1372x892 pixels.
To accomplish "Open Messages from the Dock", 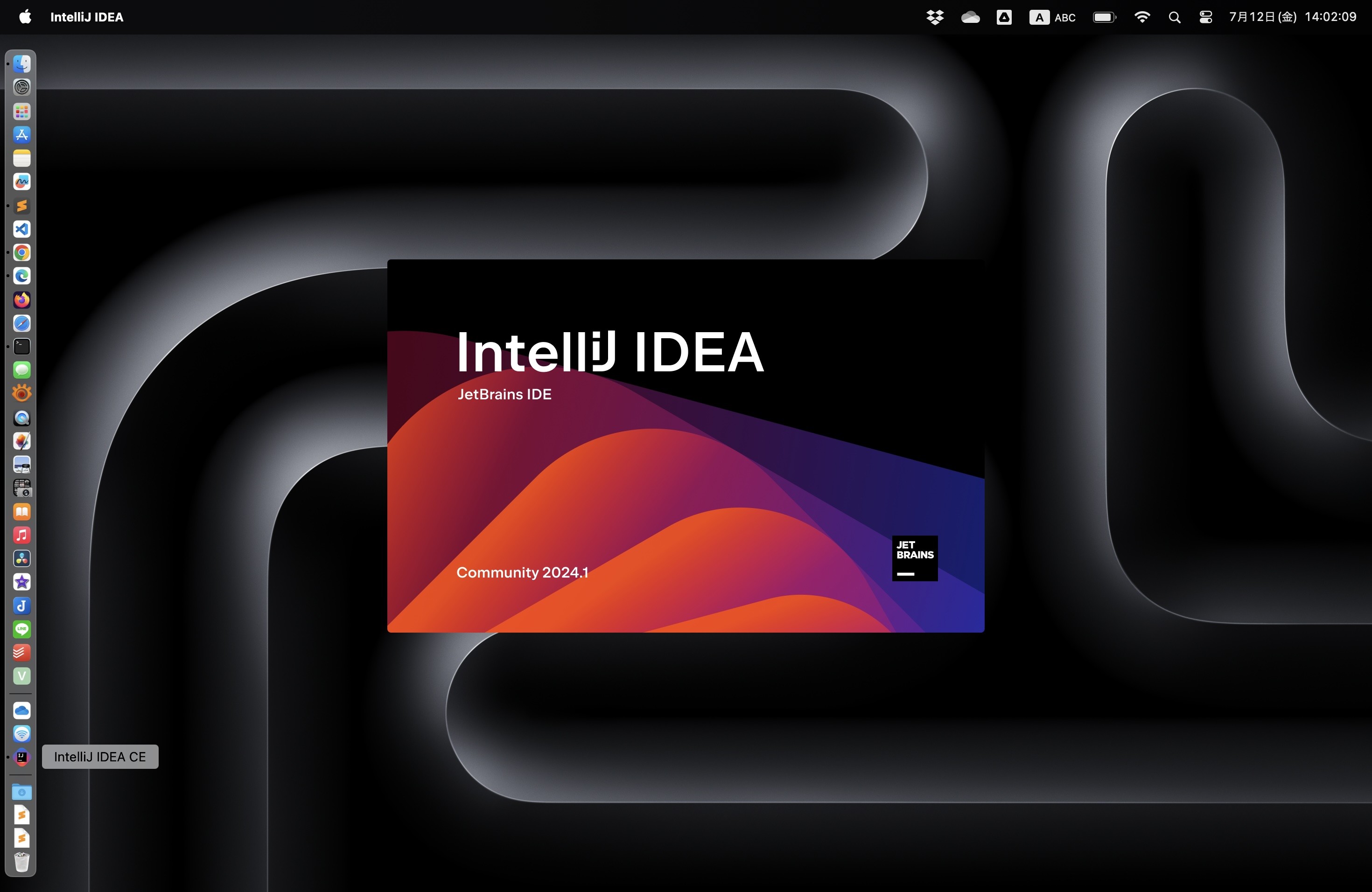I will (x=22, y=370).
